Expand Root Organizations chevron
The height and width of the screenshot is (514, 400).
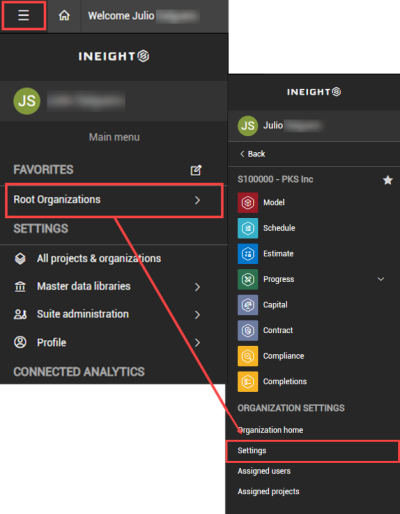tap(197, 200)
